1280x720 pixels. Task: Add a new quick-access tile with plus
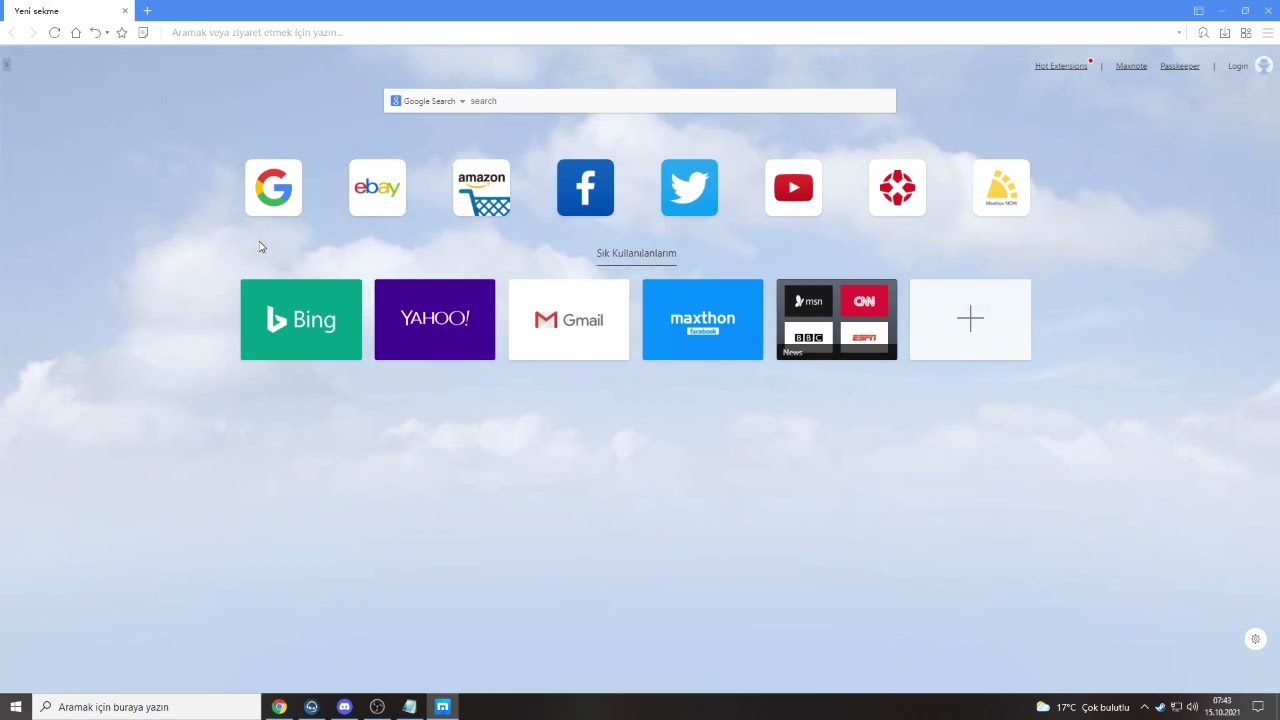coord(970,319)
